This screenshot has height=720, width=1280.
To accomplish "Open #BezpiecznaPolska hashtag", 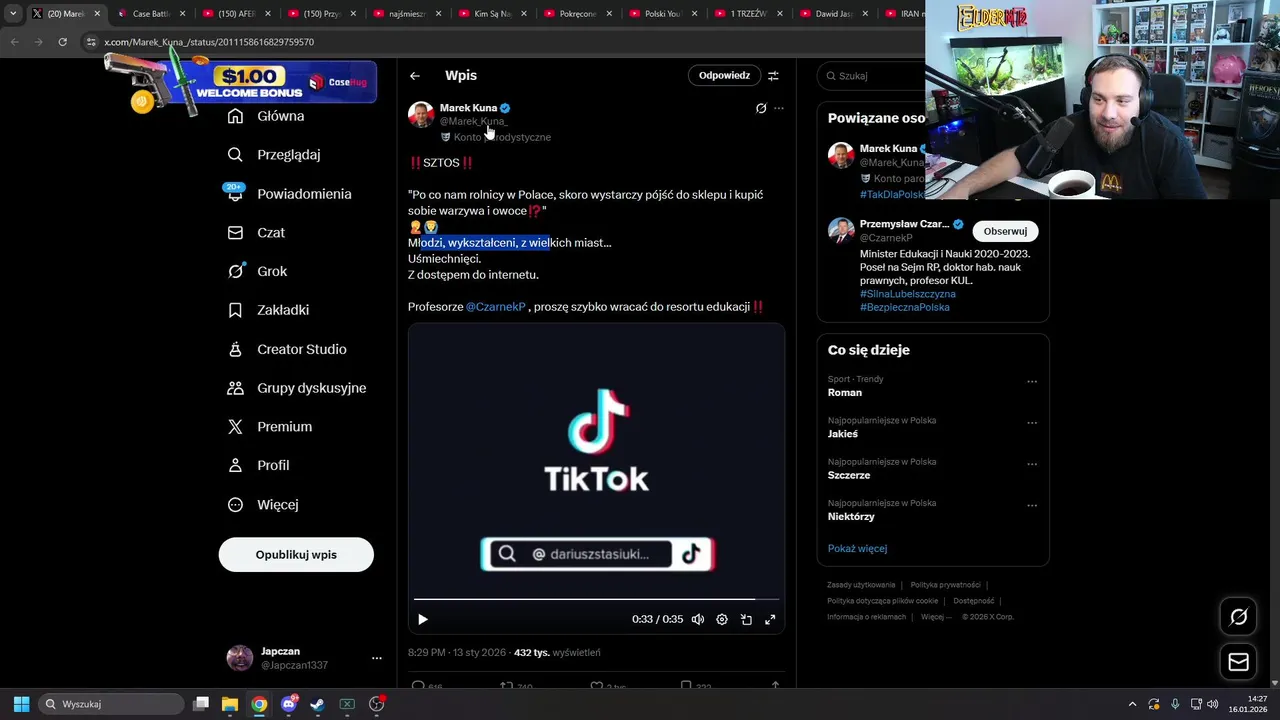I will 904,307.
